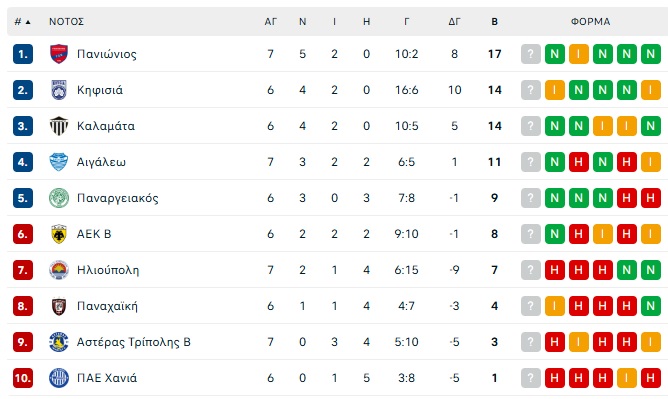This screenshot has width=668, height=399.
Task: Click the Πανιώνιος club crest icon
Action: coord(59,54)
